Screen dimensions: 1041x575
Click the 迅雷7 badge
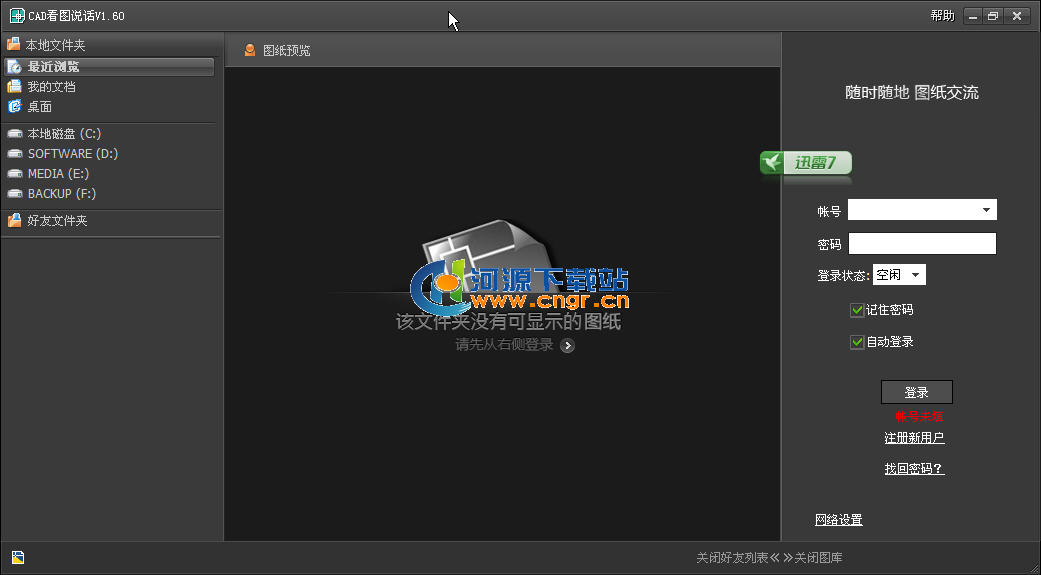tap(806, 163)
